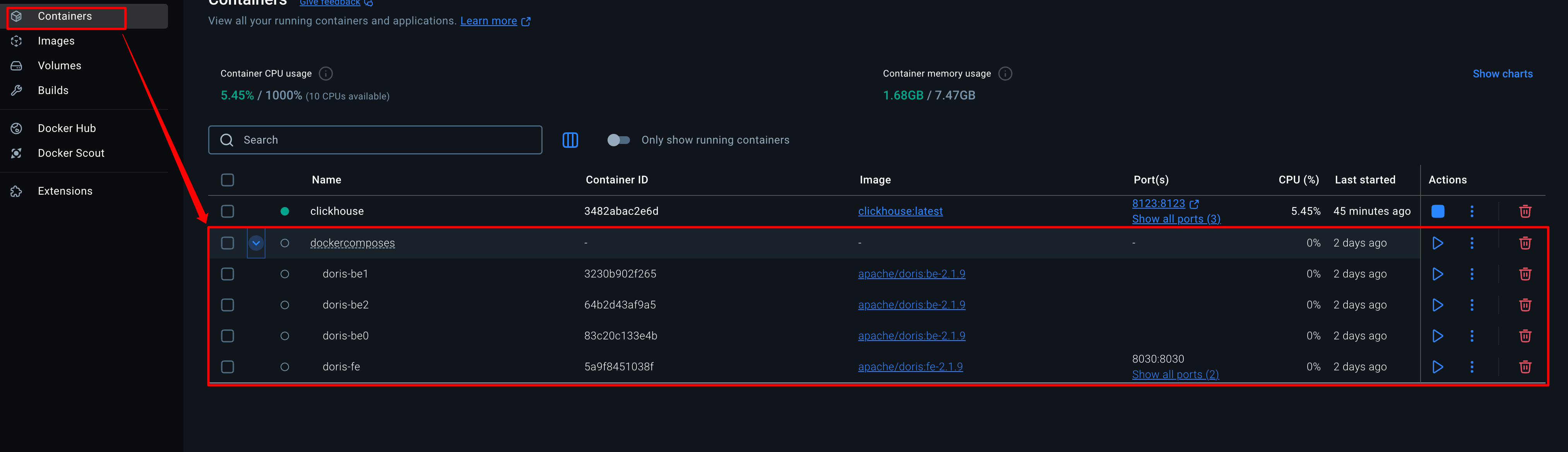Collapse the dockercomposes group
Image resolution: width=1568 pixels, height=452 pixels.
(x=256, y=243)
